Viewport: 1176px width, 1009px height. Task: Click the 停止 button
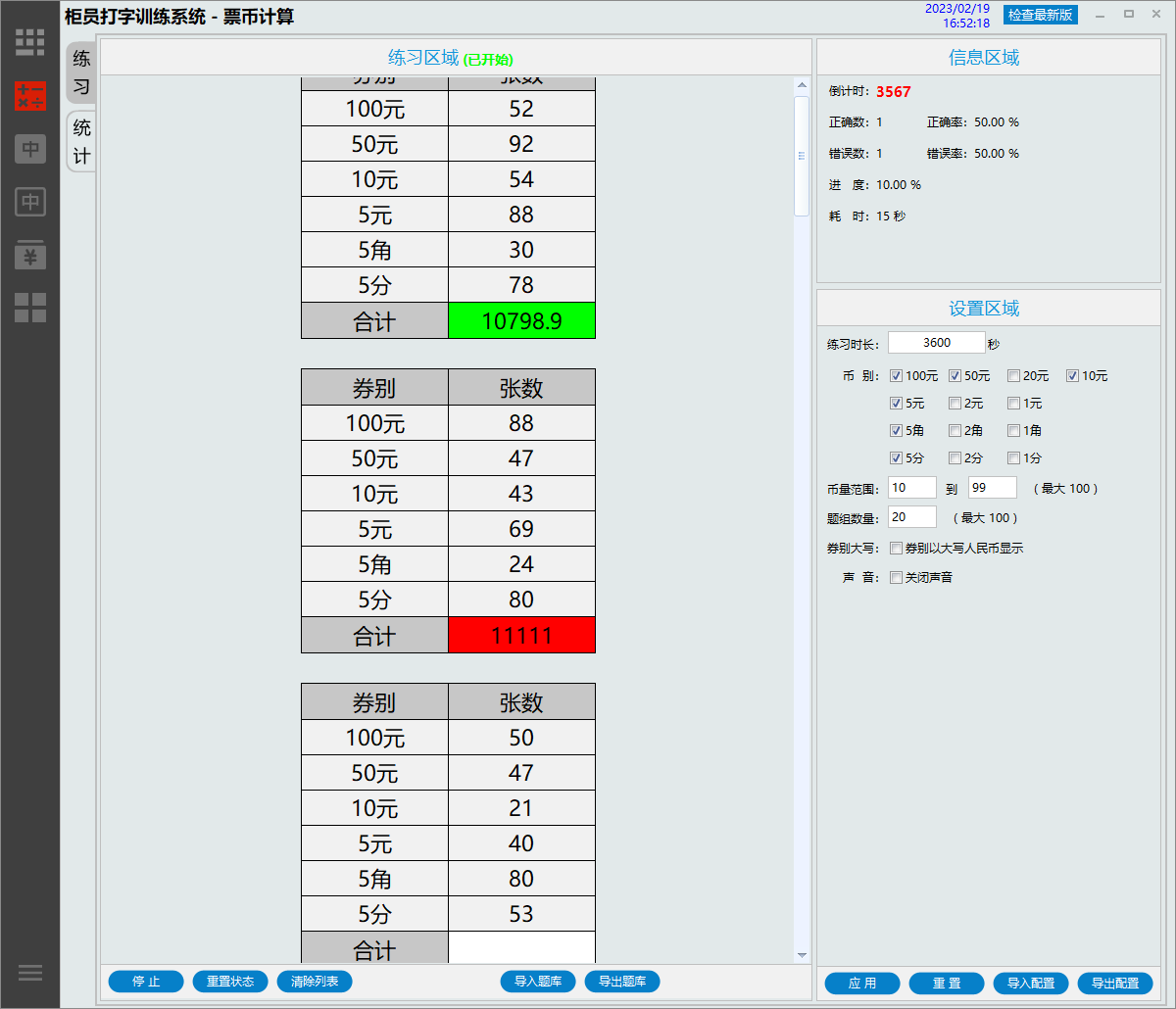(x=146, y=982)
